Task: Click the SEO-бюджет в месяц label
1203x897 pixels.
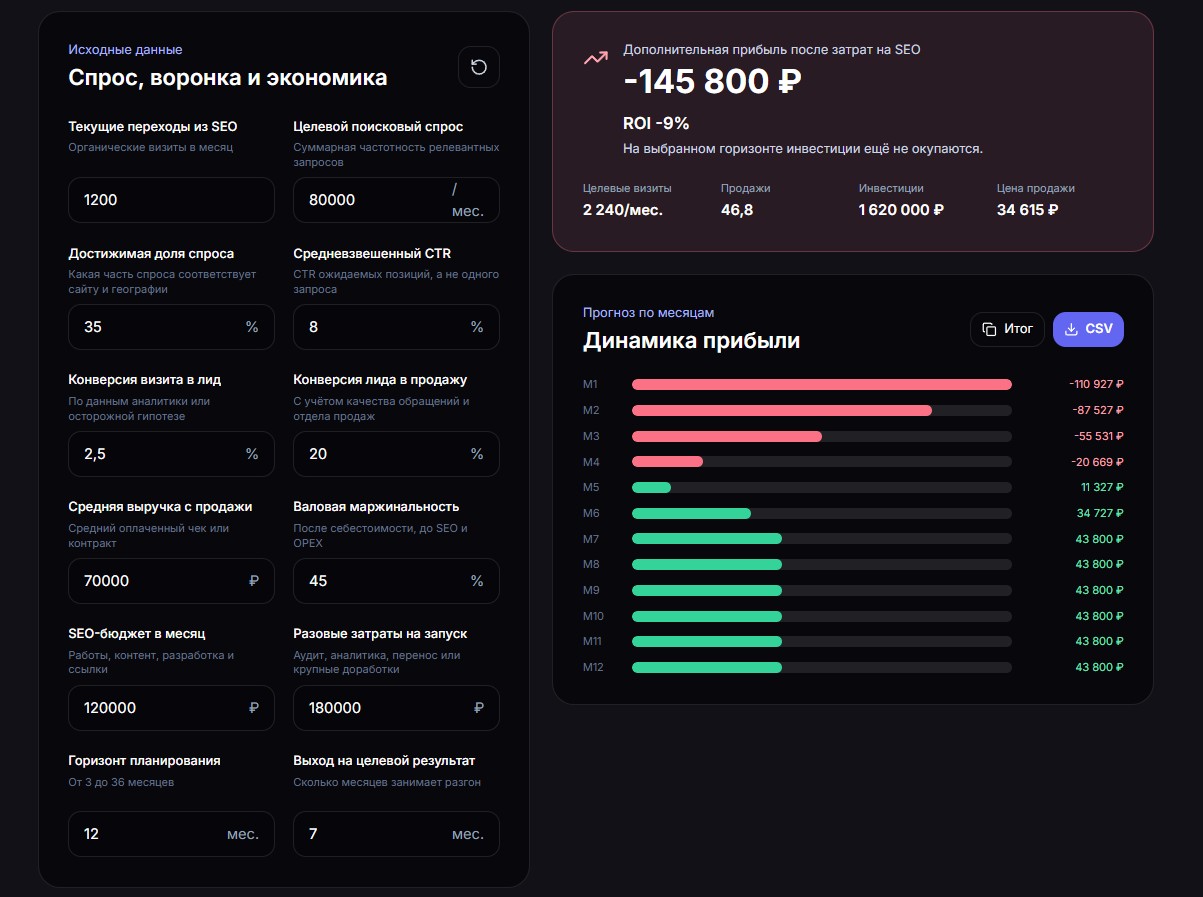Action: 137,633
